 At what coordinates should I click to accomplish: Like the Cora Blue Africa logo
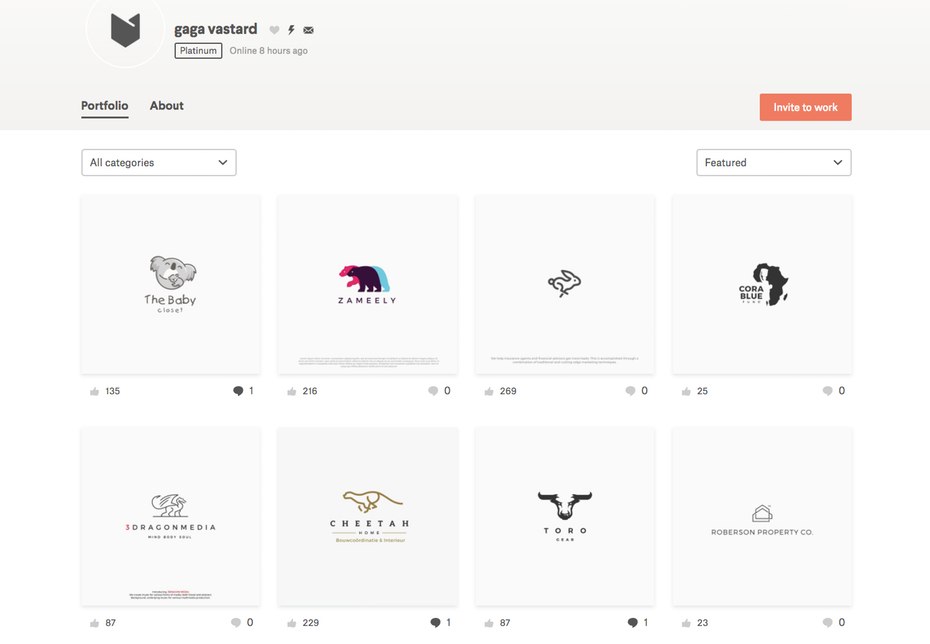tap(686, 391)
